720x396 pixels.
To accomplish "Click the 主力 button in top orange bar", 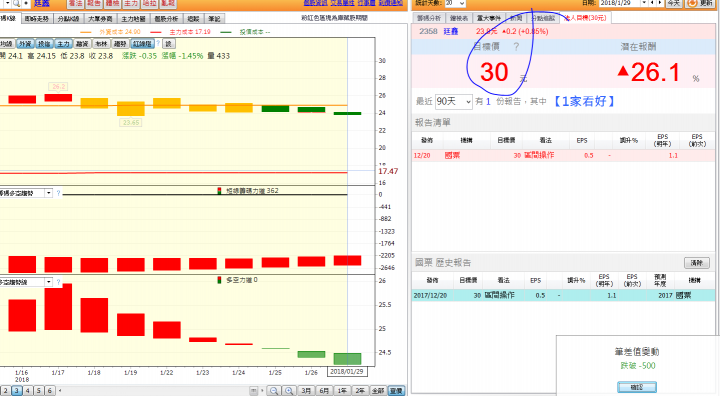I will (131, 3).
